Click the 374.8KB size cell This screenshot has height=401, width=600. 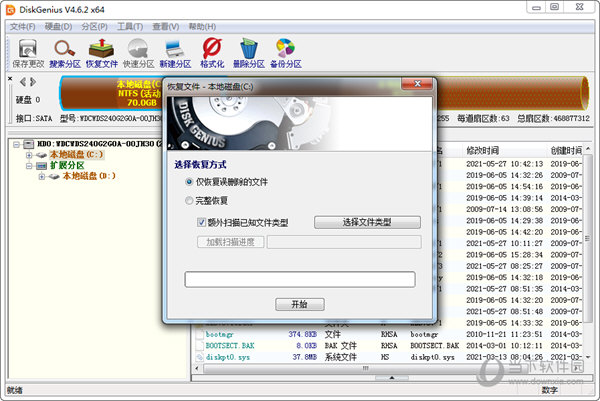click(x=303, y=334)
